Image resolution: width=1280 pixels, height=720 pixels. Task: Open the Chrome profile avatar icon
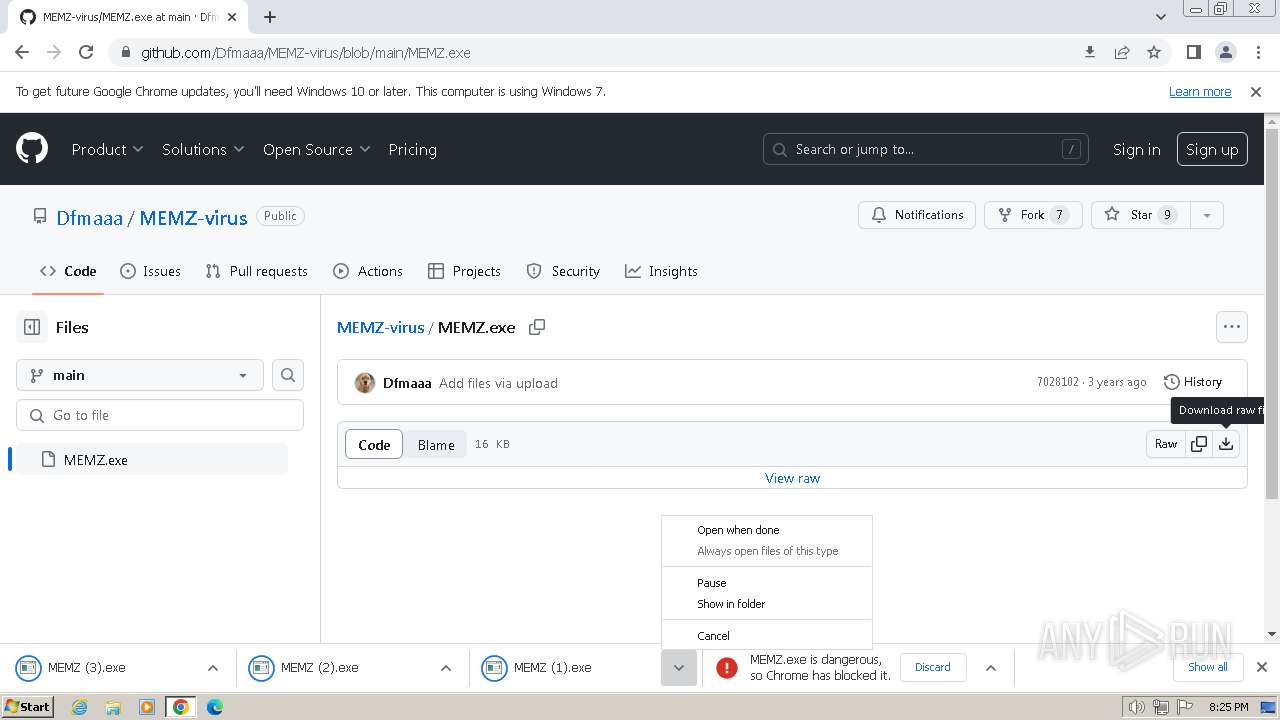point(1225,52)
